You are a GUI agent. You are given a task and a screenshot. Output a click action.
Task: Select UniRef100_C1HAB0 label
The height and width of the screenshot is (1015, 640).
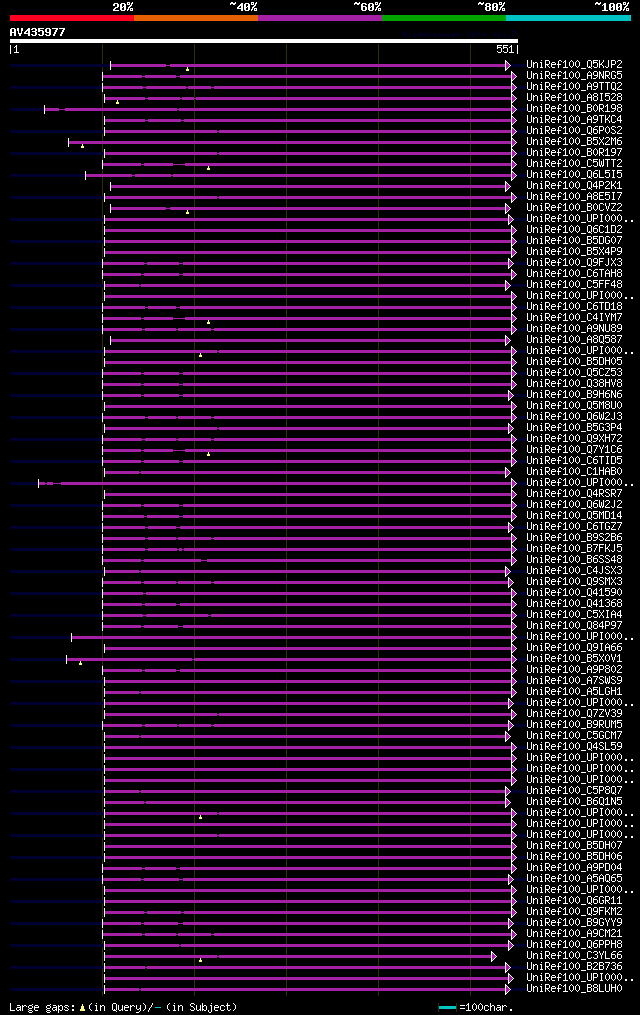tap(574, 472)
